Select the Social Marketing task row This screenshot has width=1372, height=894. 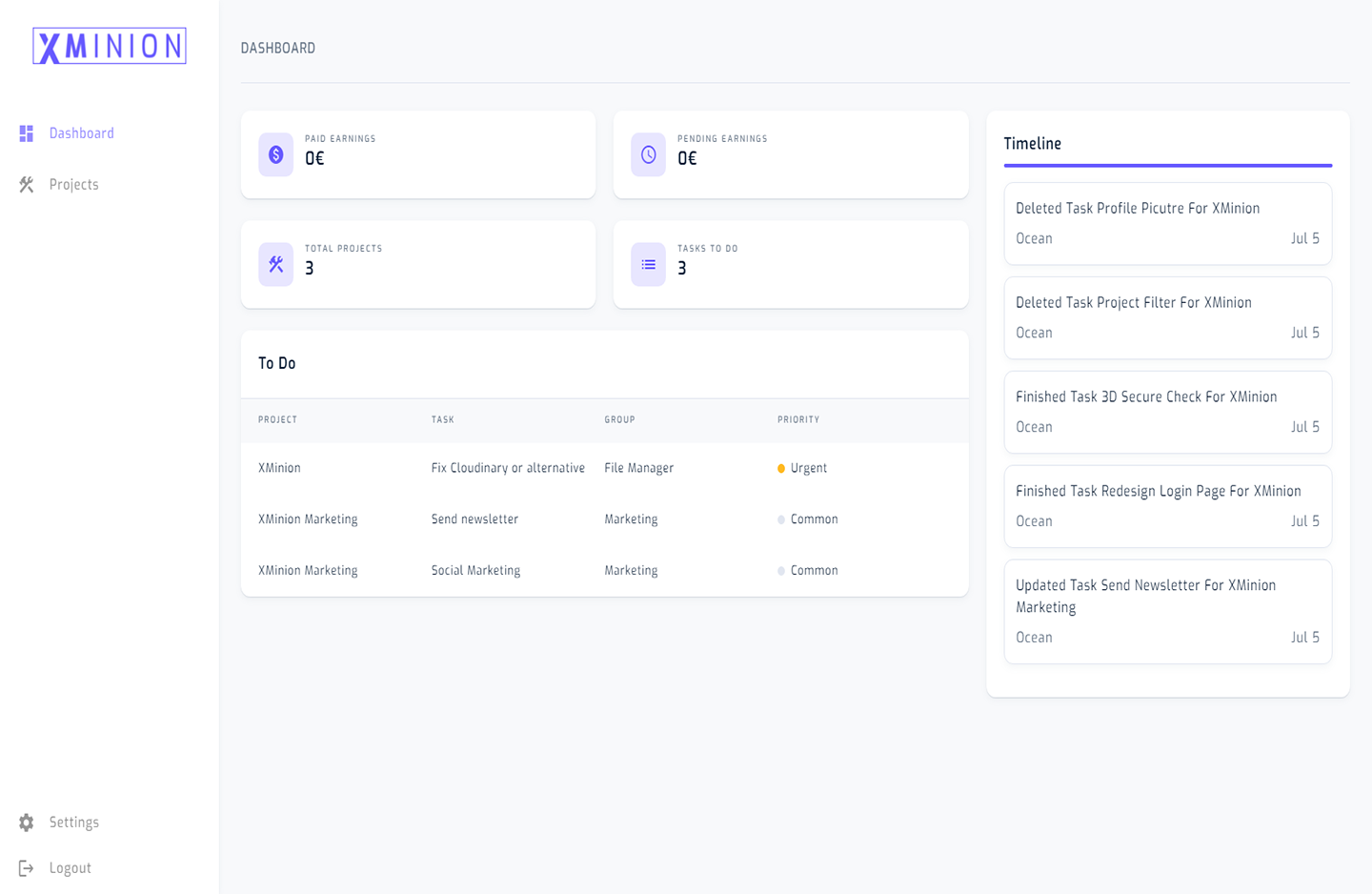pyautogui.click(x=475, y=571)
